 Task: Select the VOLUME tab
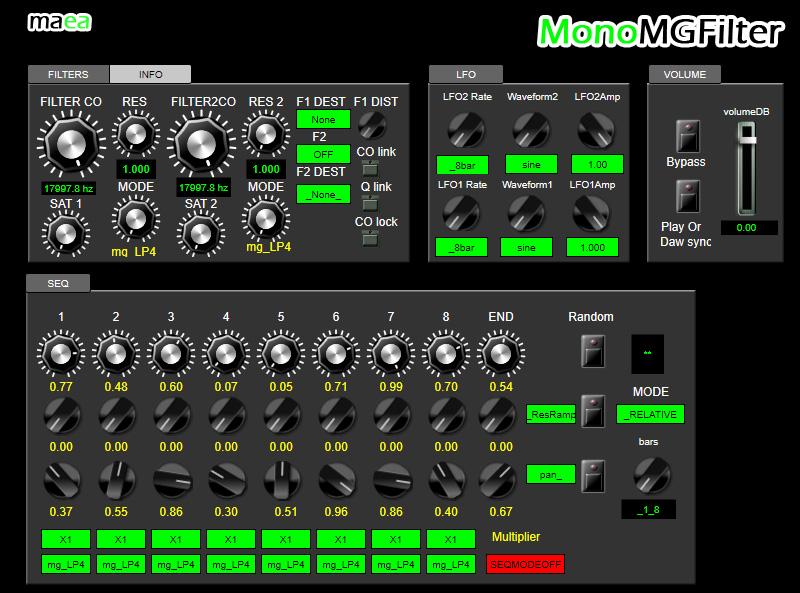685,75
